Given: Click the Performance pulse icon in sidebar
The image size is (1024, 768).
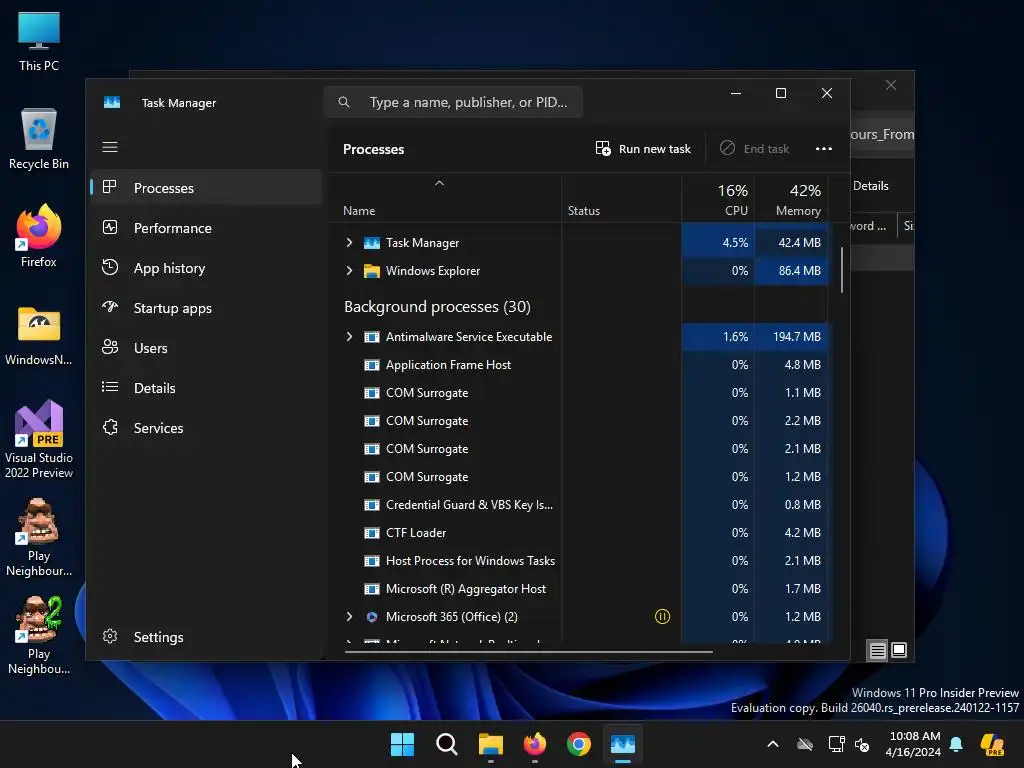Looking at the screenshot, I should pyautogui.click(x=110, y=227).
